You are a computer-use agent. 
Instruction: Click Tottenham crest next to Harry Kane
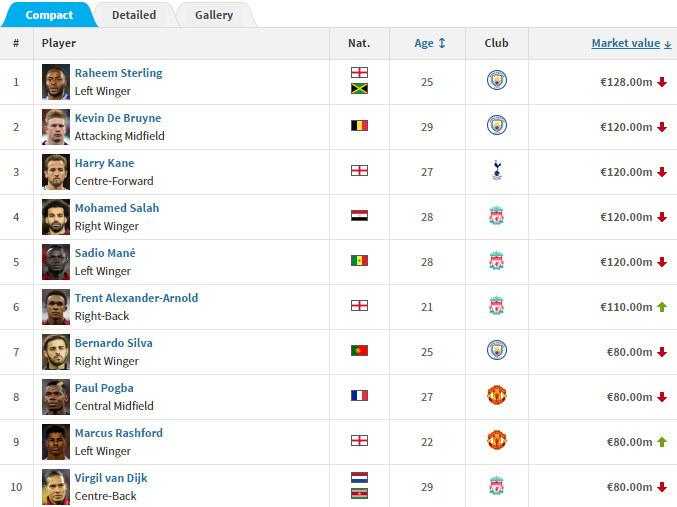click(497, 170)
